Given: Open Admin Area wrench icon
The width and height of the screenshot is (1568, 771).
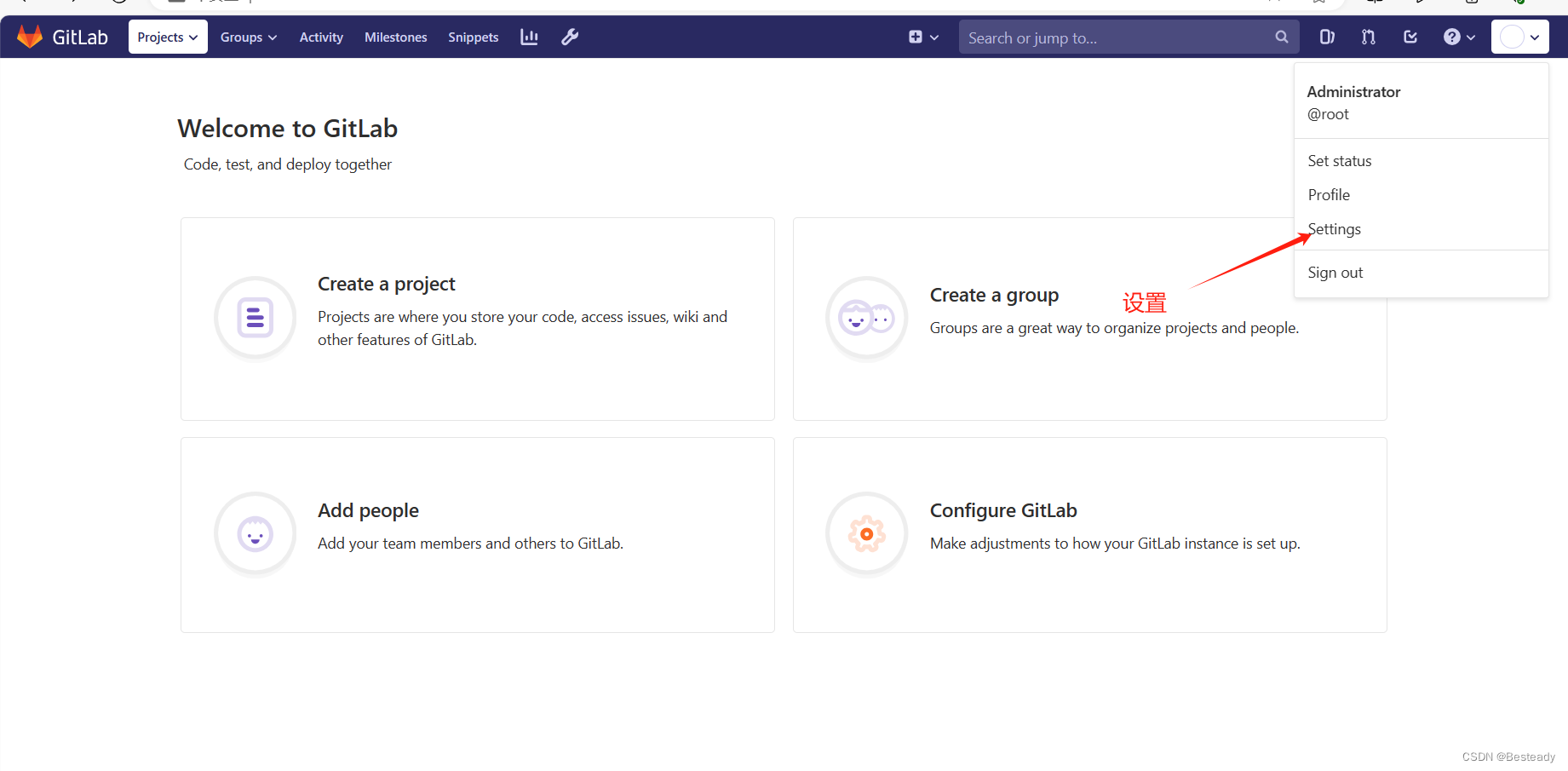Looking at the screenshot, I should click(570, 37).
